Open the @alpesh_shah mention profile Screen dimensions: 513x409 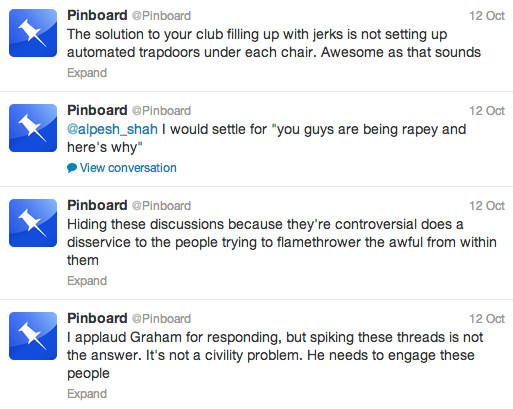coord(112,129)
